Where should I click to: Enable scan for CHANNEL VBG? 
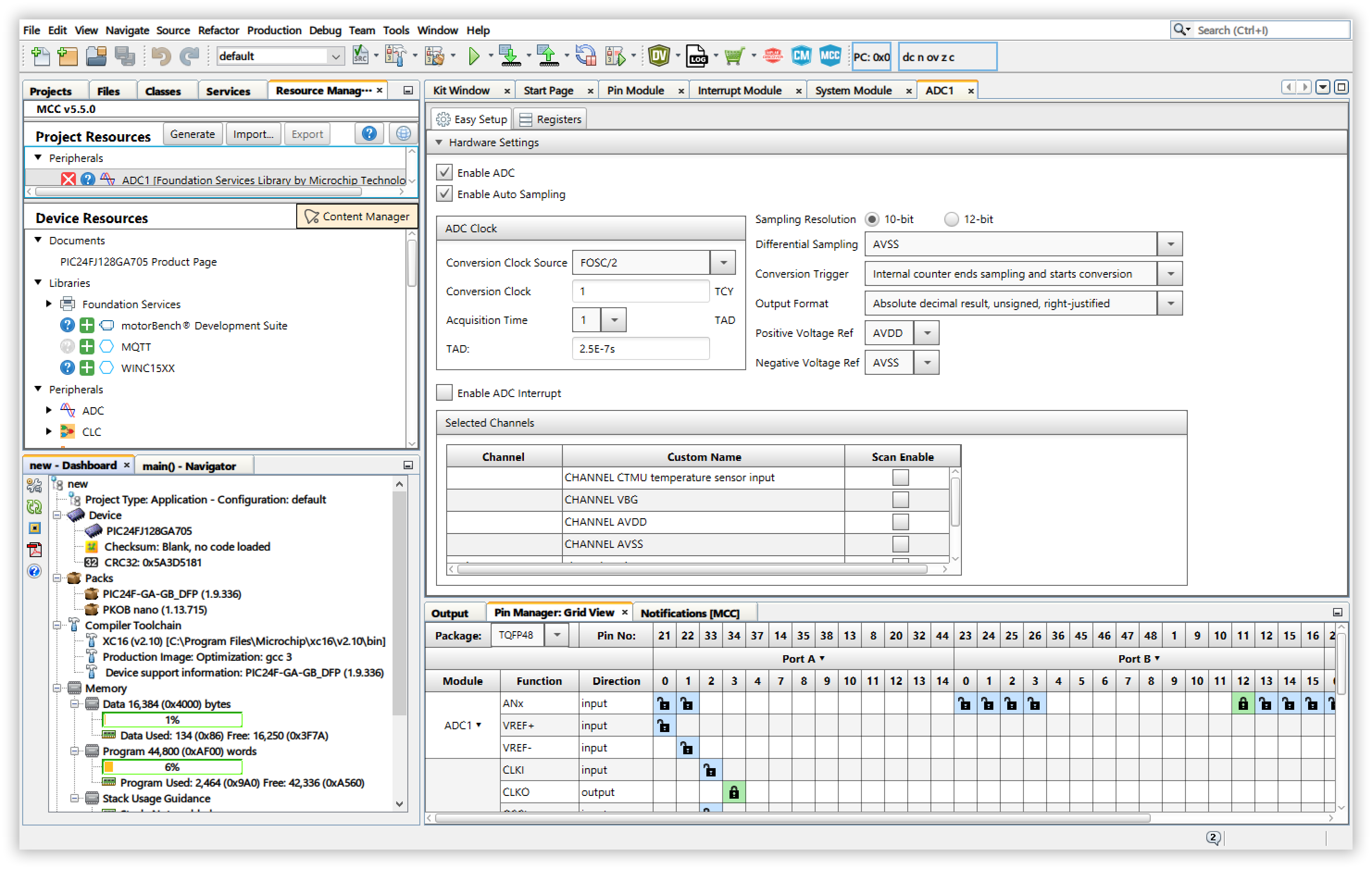(x=900, y=499)
